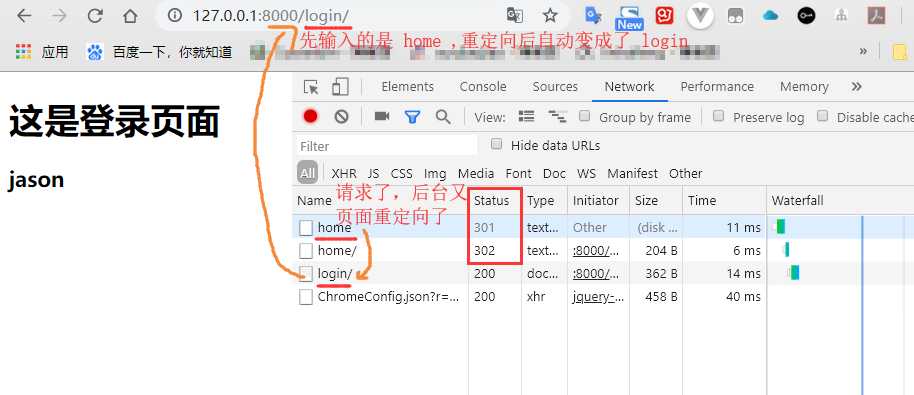914x395 pixels.
Task: Toggle the network filter funnel icon
Action: pos(413,117)
